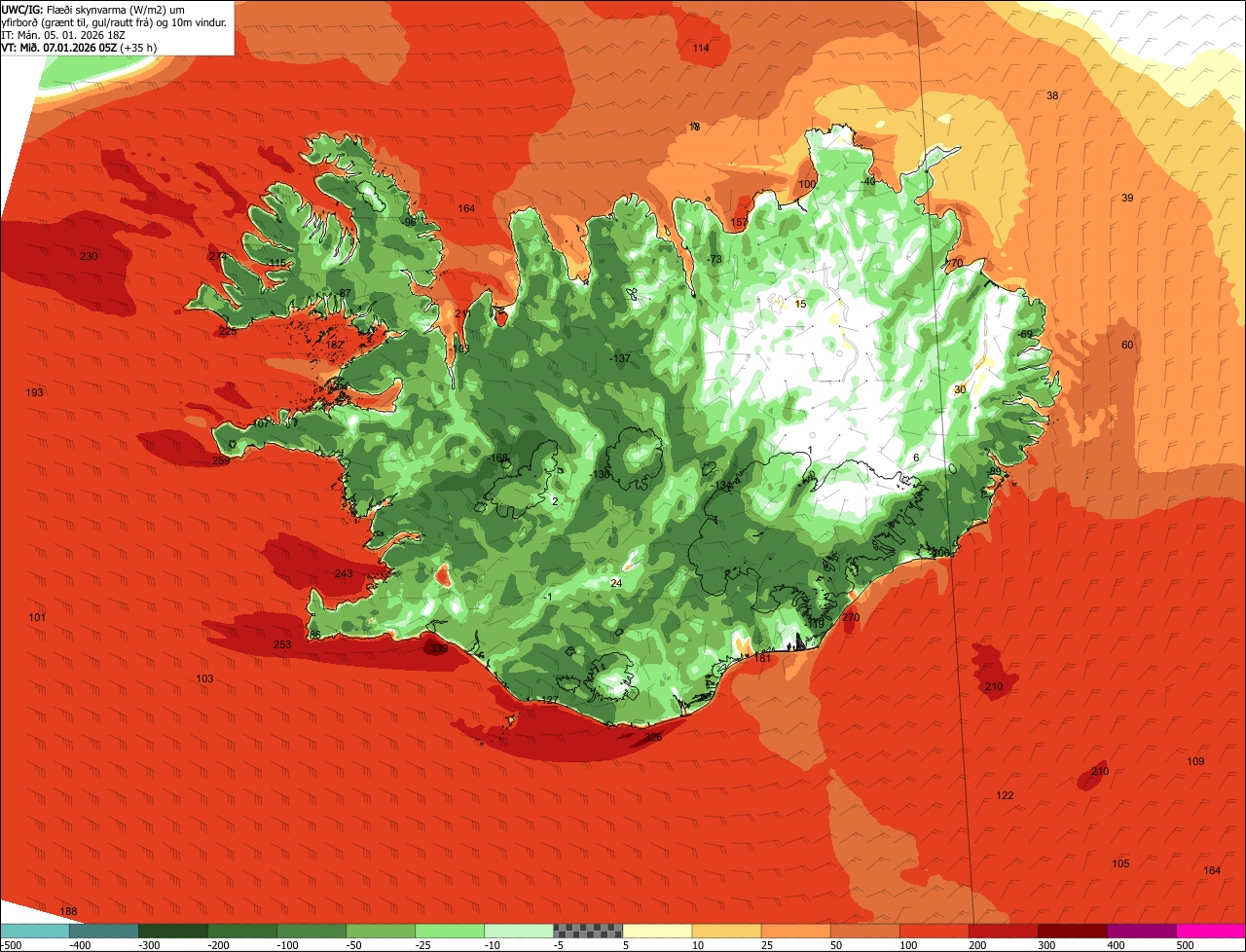This screenshot has width=1246, height=952.
Task: Click legend swatch between -500 and -400
Action: (x=35, y=930)
